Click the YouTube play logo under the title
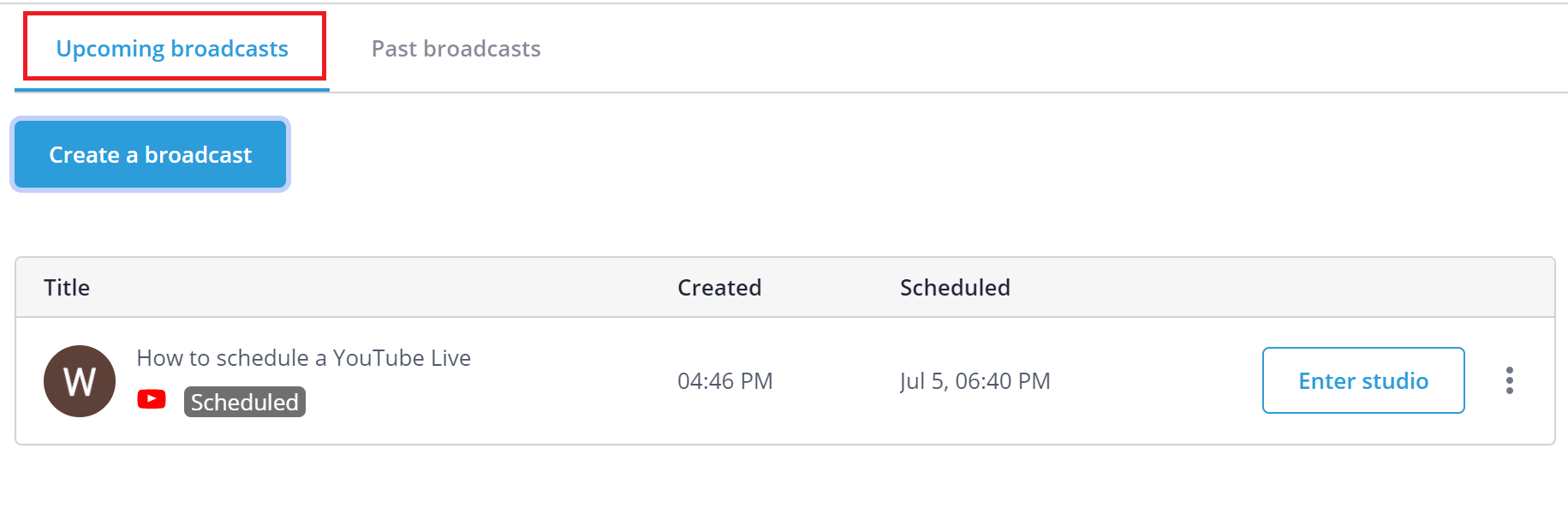The height and width of the screenshot is (526, 1568). point(152,399)
